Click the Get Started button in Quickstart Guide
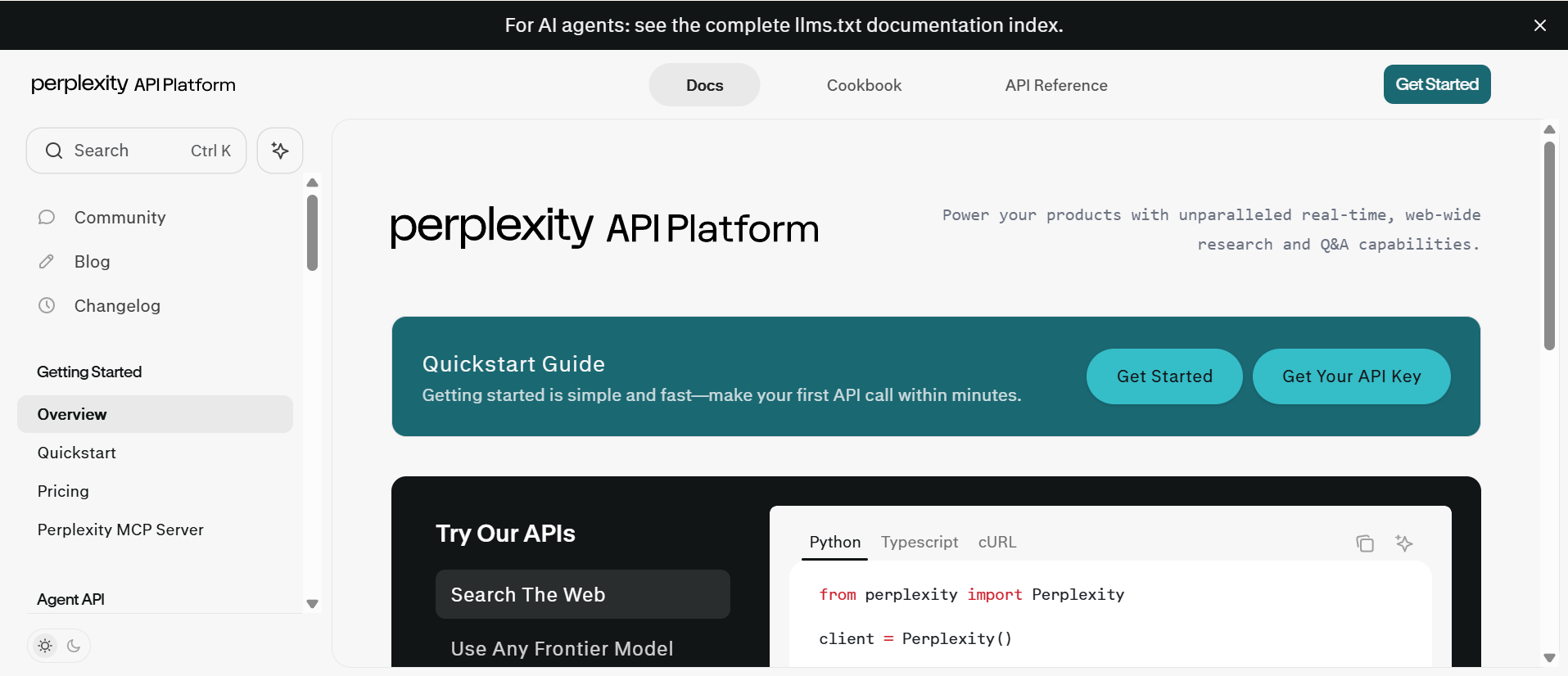 [x=1164, y=376]
